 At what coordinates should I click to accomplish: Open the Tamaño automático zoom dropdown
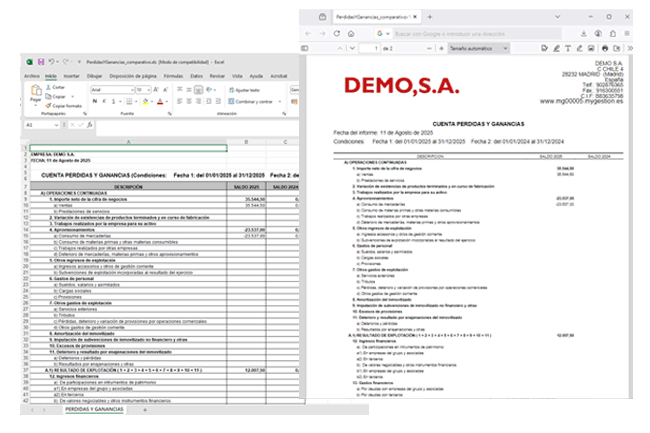coord(479,47)
